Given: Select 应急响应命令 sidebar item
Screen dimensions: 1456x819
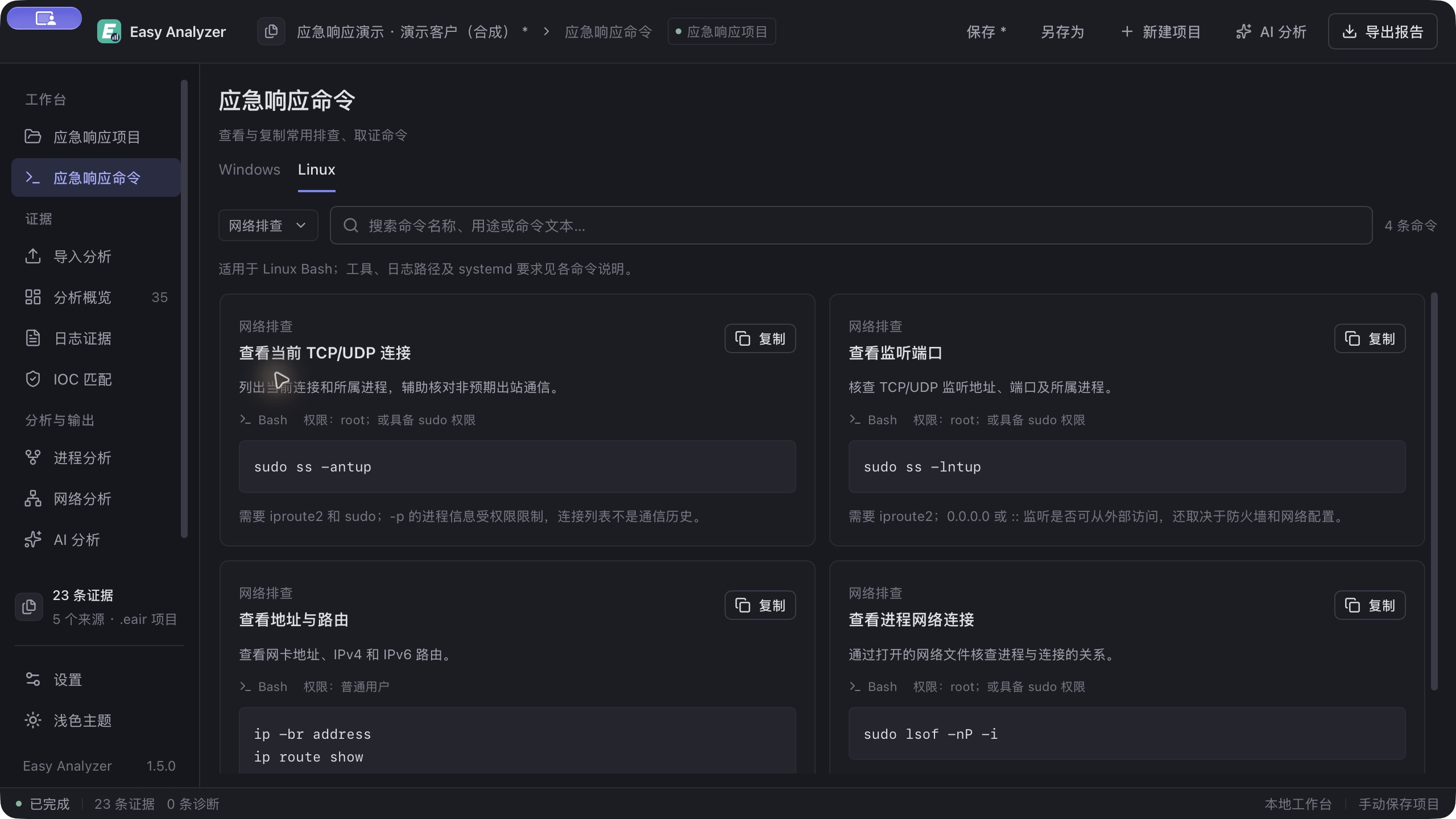Looking at the screenshot, I should 96,178.
